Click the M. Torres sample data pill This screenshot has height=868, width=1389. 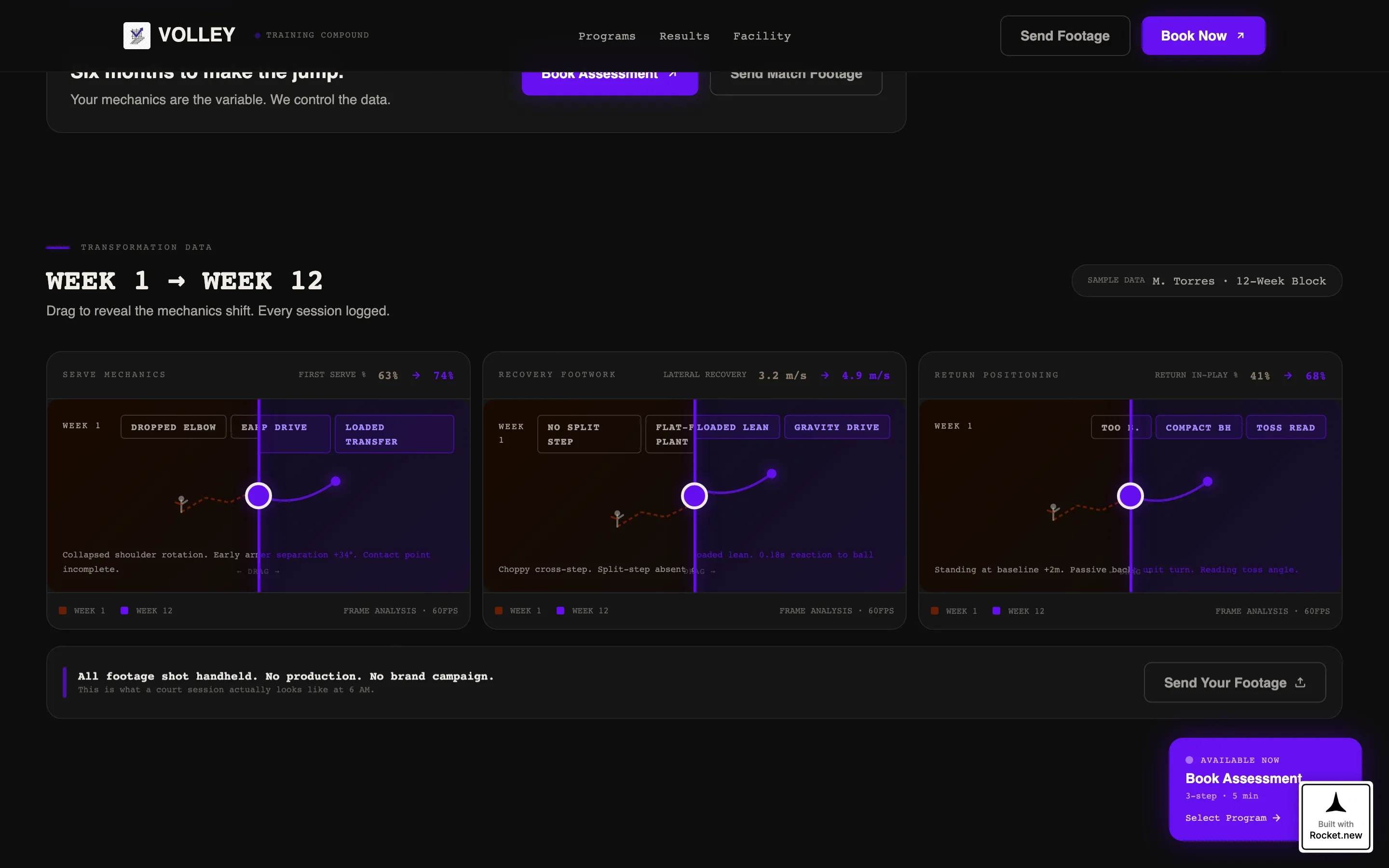1207,281
